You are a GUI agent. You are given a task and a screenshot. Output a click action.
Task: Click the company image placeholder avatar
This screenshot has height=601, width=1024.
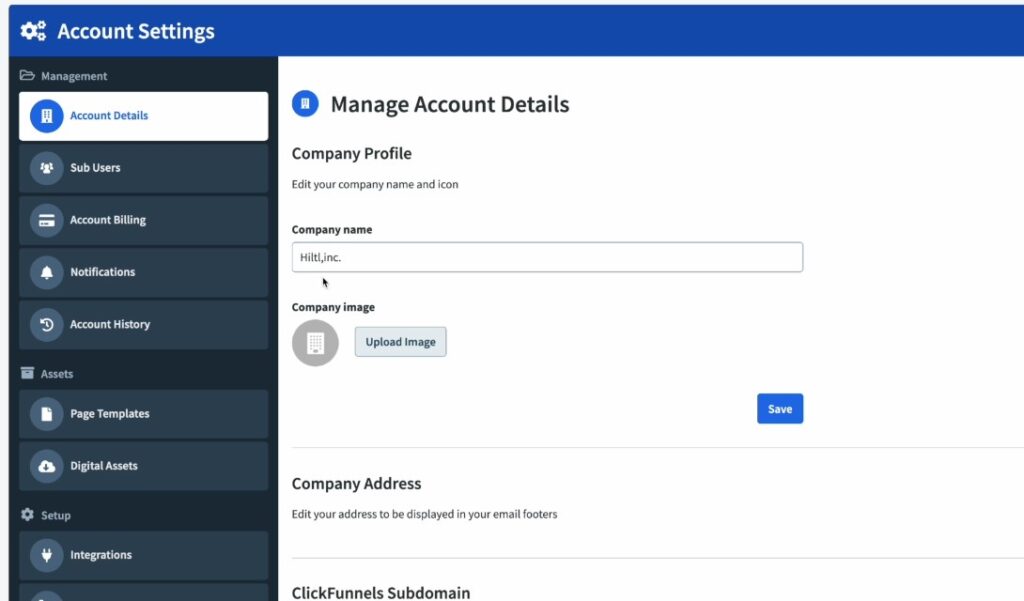pyautogui.click(x=315, y=343)
